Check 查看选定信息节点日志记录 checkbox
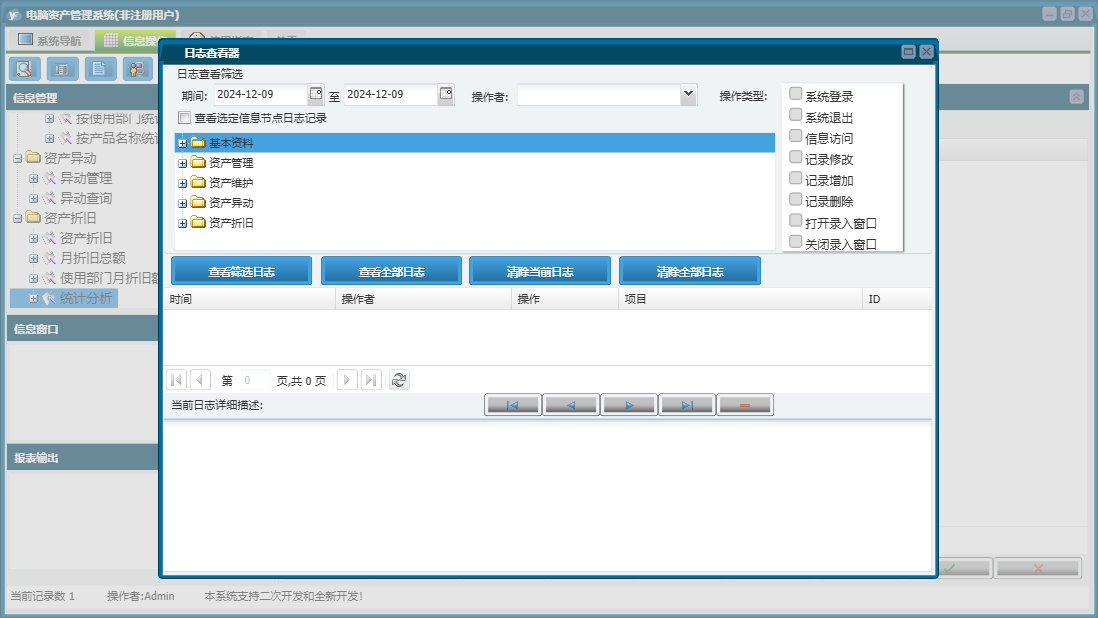The height and width of the screenshot is (618, 1098). click(185, 118)
